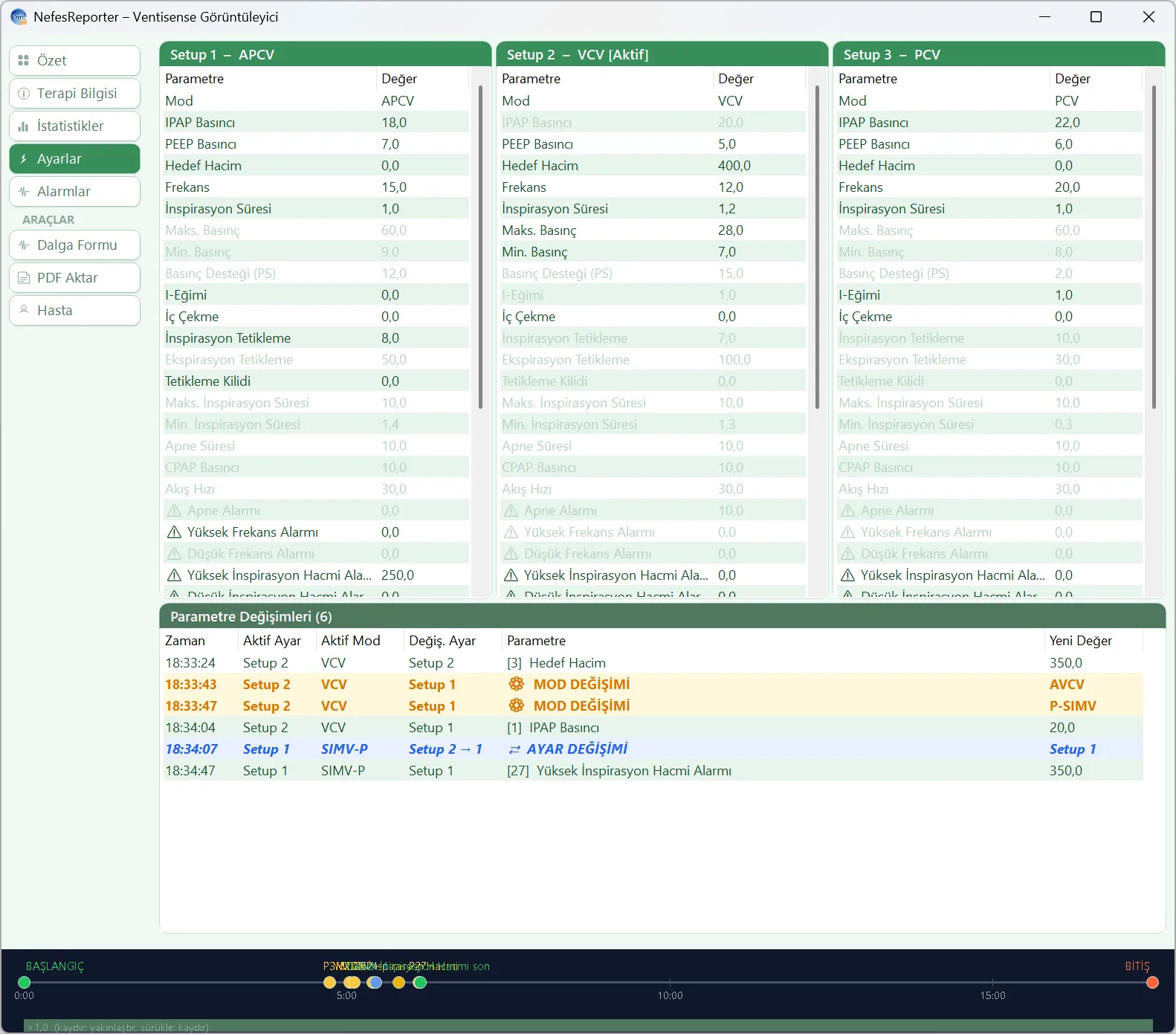The image size is (1176, 1034).
Task: Click the Değiş. Ayar column header
Action: tap(453, 641)
